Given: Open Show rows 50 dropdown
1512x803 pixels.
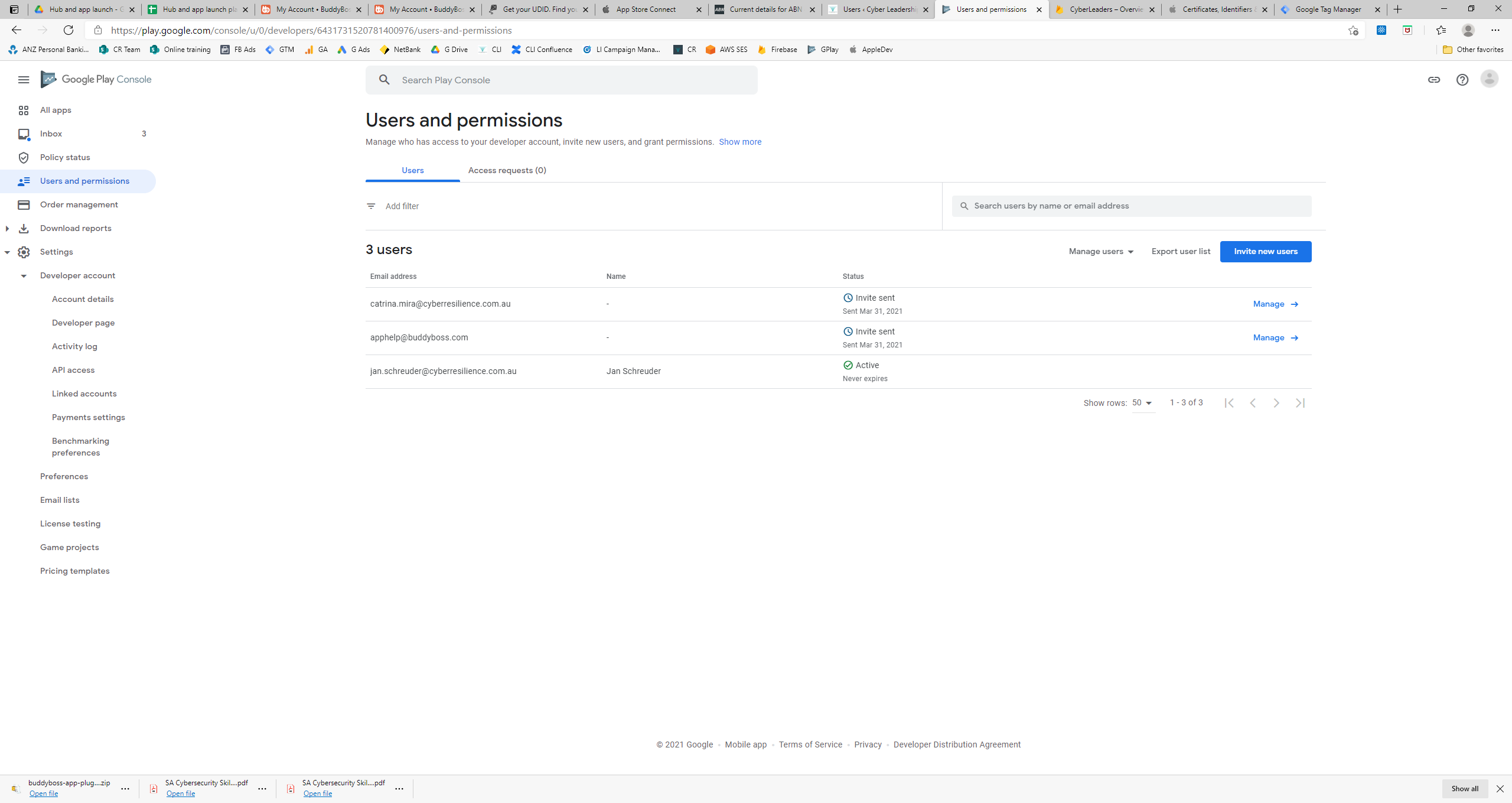Looking at the screenshot, I should click(1142, 403).
